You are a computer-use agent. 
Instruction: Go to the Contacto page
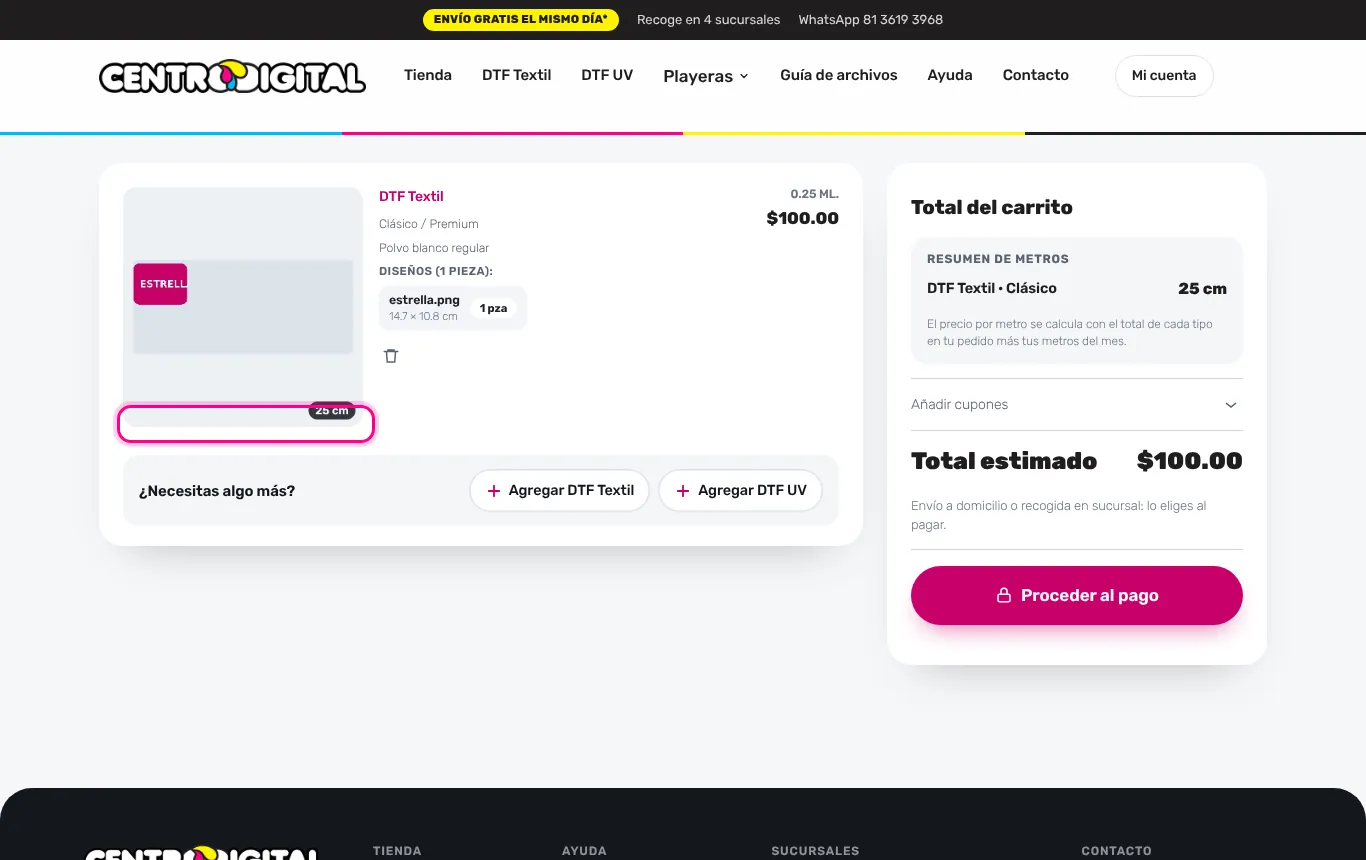click(x=1036, y=75)
